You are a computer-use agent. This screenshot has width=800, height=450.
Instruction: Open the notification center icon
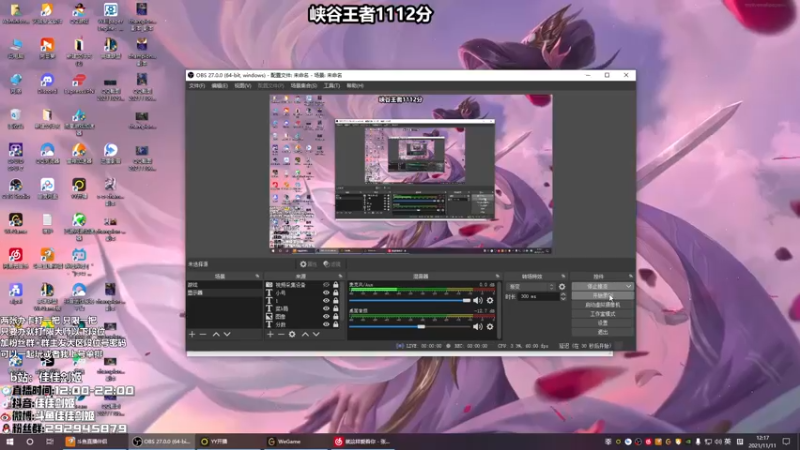[786, 441]
